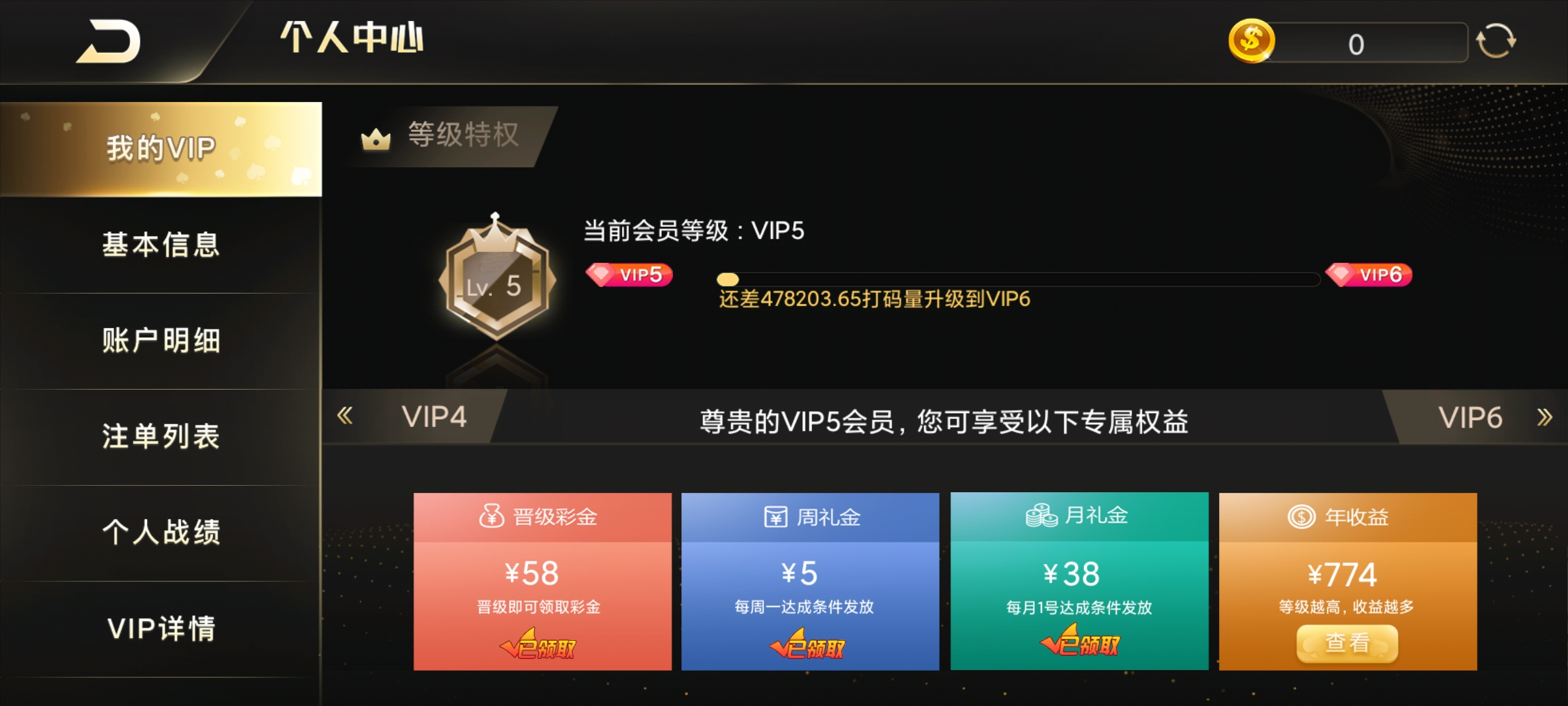This screenshot has width=1568, height=706.
Task: Tap the gold coin icon
Action: click(1251, 41)
